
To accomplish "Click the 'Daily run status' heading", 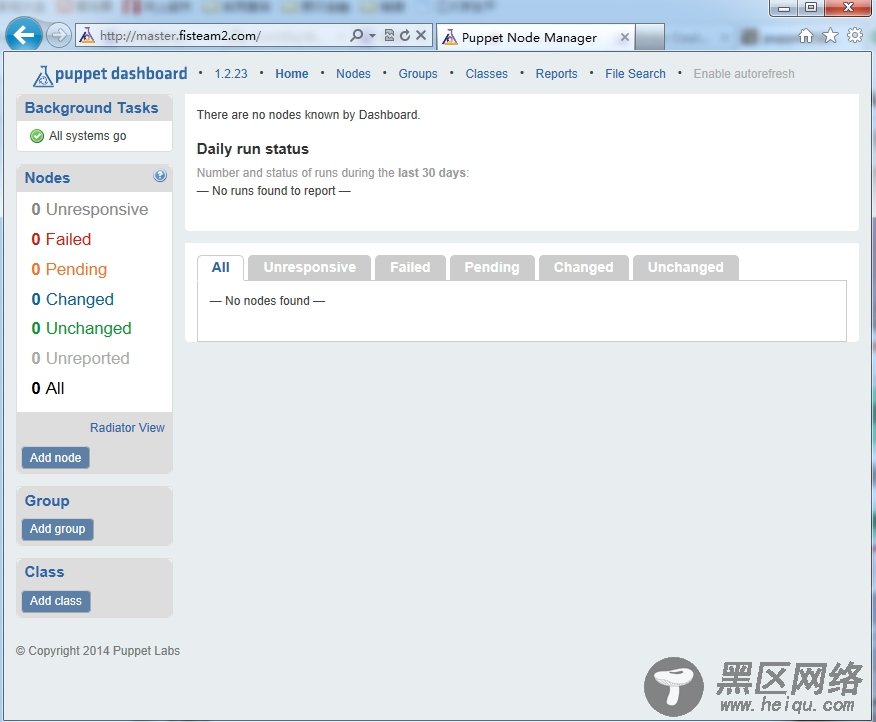I will [x=253, y=149].
